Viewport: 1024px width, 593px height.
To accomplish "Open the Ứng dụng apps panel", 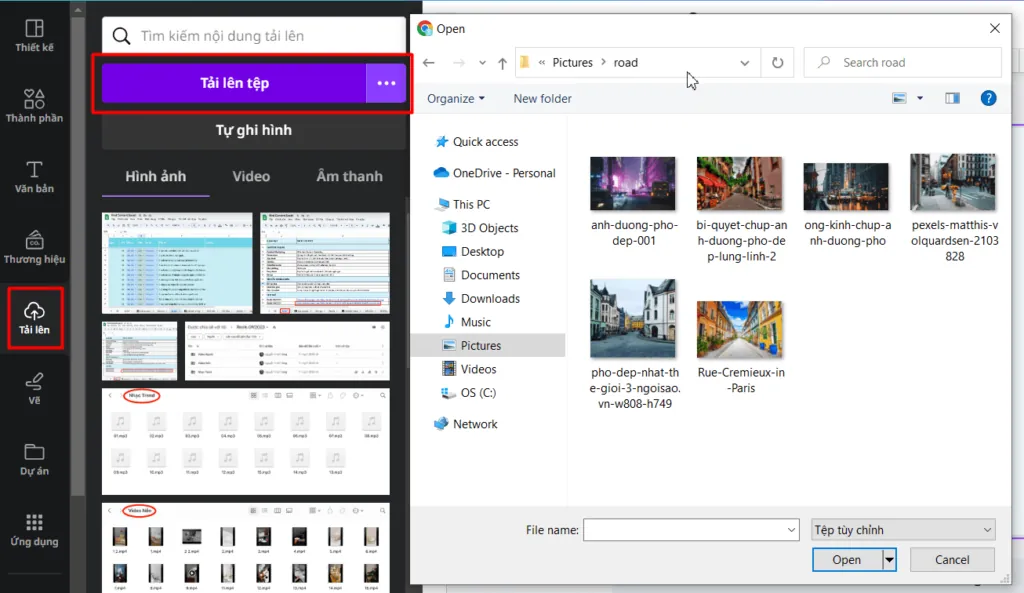I will [x=34, y=530].
